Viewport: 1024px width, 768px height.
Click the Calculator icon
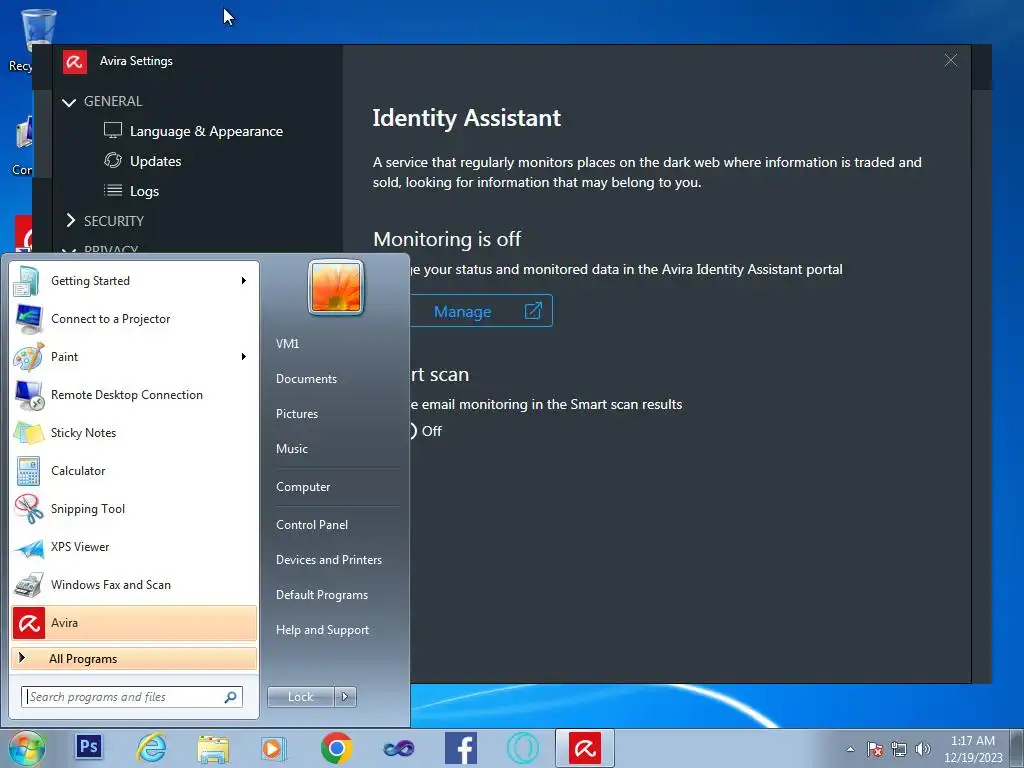[x=28, y=472]
